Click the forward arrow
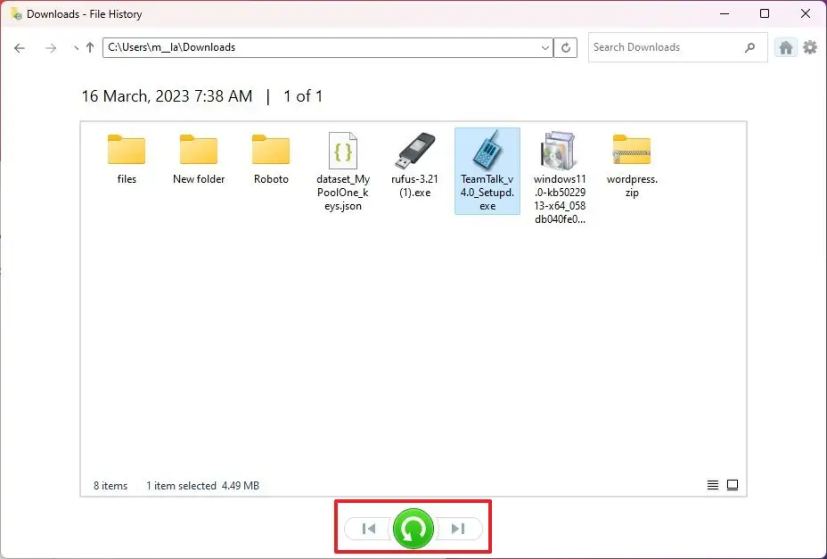827x559 pixels. pyautogui.click(x=51, y=48)
